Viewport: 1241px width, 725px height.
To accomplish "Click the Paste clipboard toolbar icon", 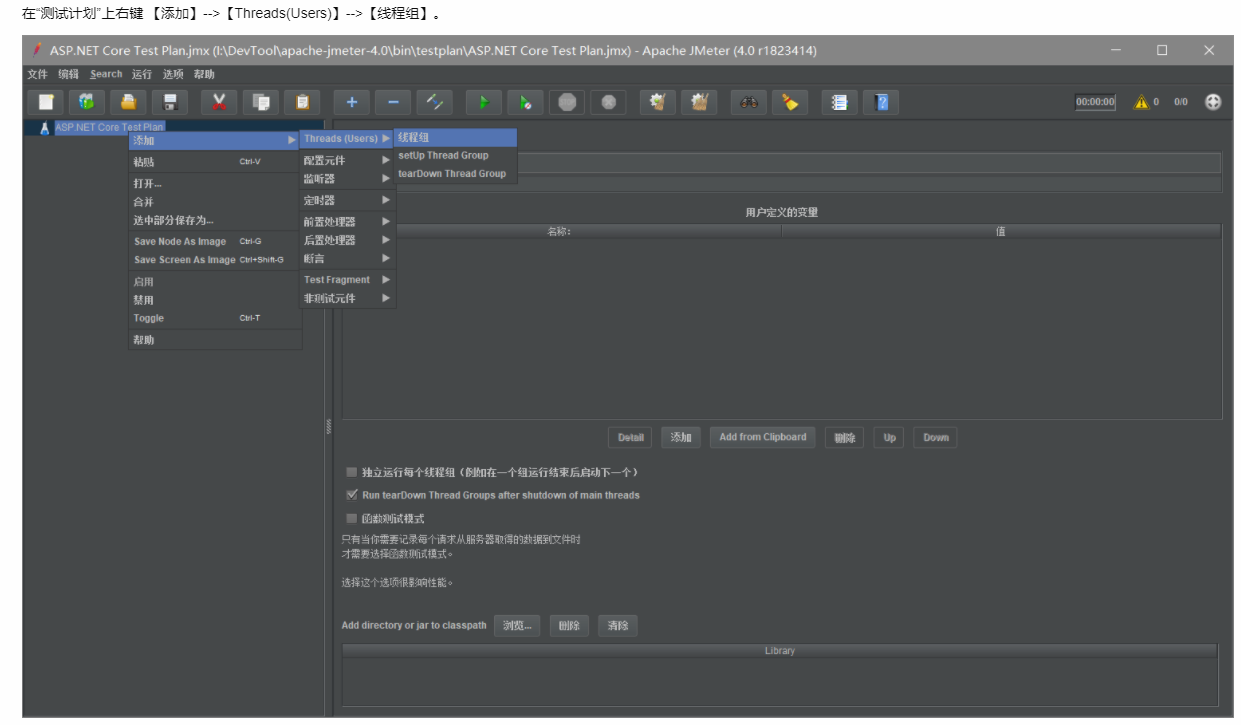I will 302,102.
